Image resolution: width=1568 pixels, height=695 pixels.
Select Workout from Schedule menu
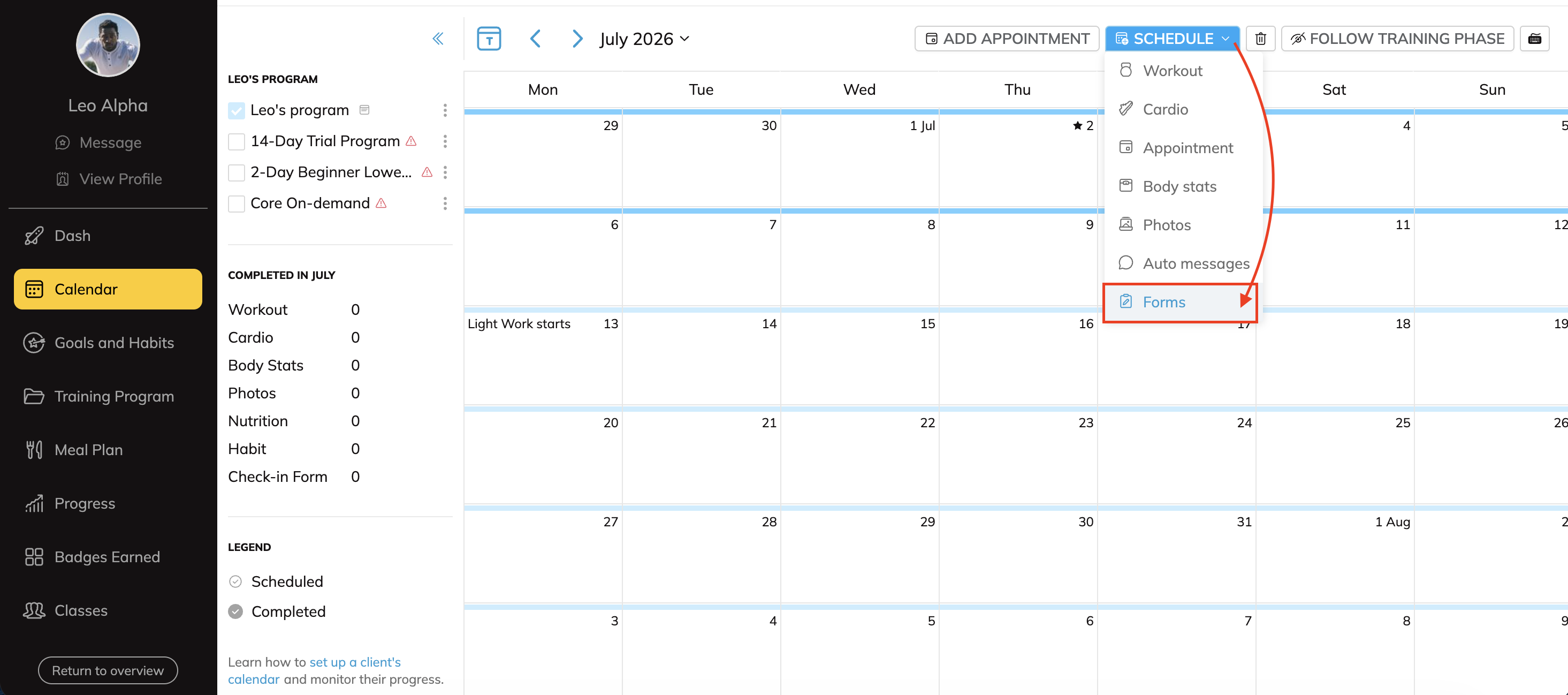(x=1183, y=71)
